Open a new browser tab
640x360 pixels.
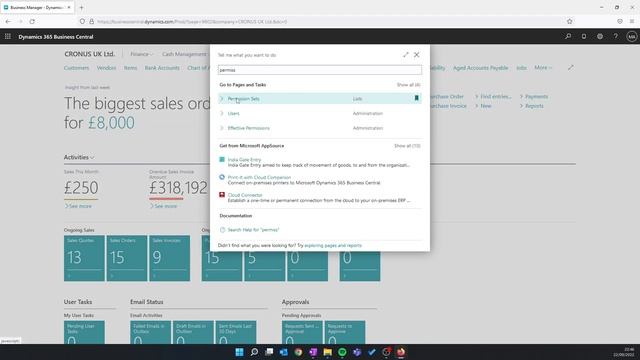[x=81, y=7]
